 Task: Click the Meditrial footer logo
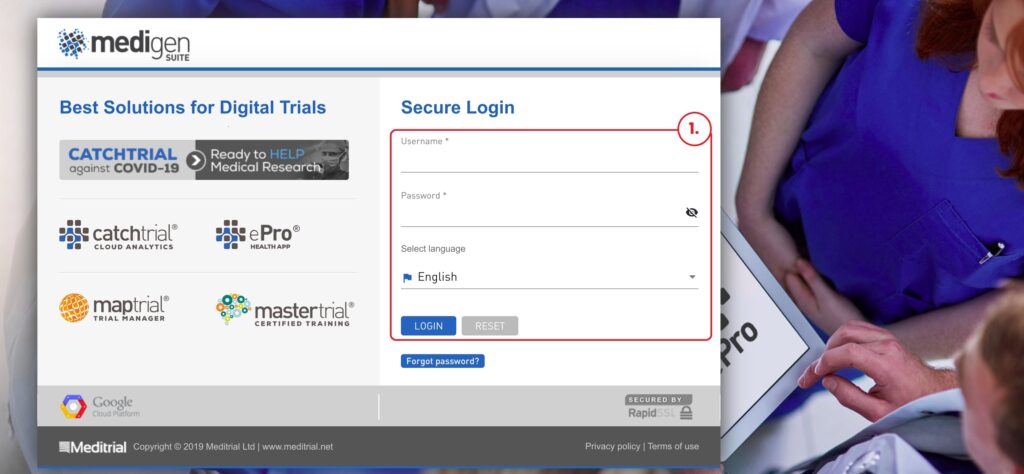point(93,447)
